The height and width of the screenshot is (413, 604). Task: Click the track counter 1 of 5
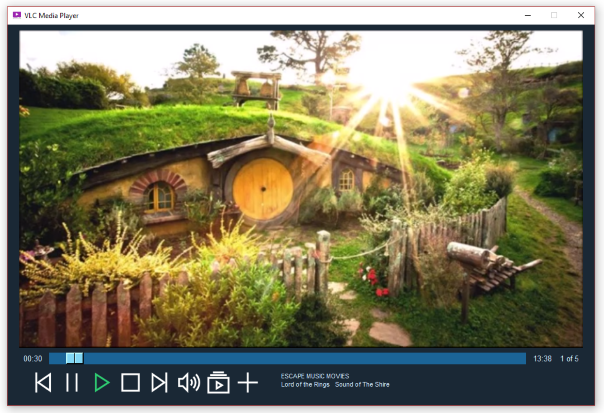tap(569, 359)
